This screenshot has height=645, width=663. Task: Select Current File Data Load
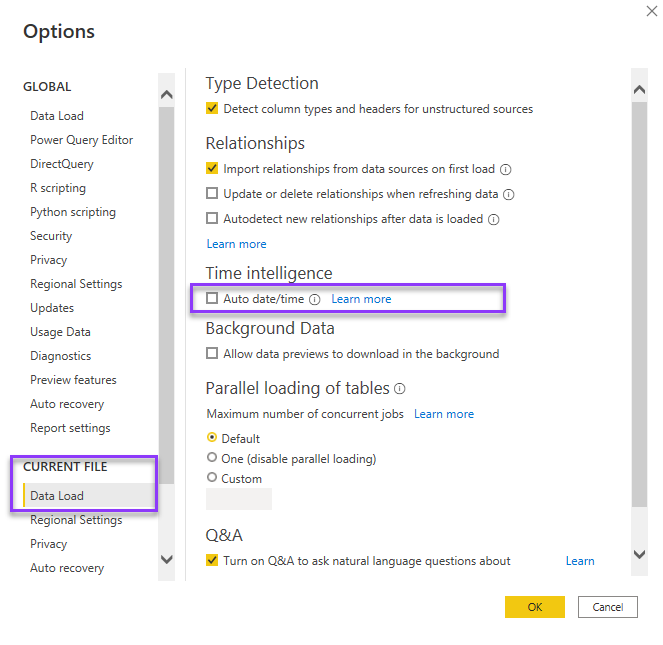(x=89, y=495)
